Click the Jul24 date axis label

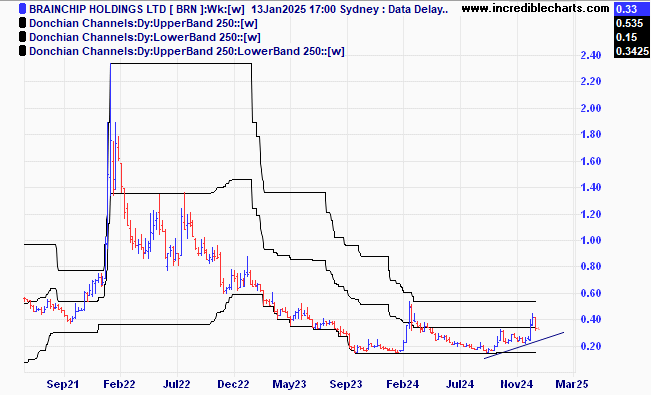point(459,384)
